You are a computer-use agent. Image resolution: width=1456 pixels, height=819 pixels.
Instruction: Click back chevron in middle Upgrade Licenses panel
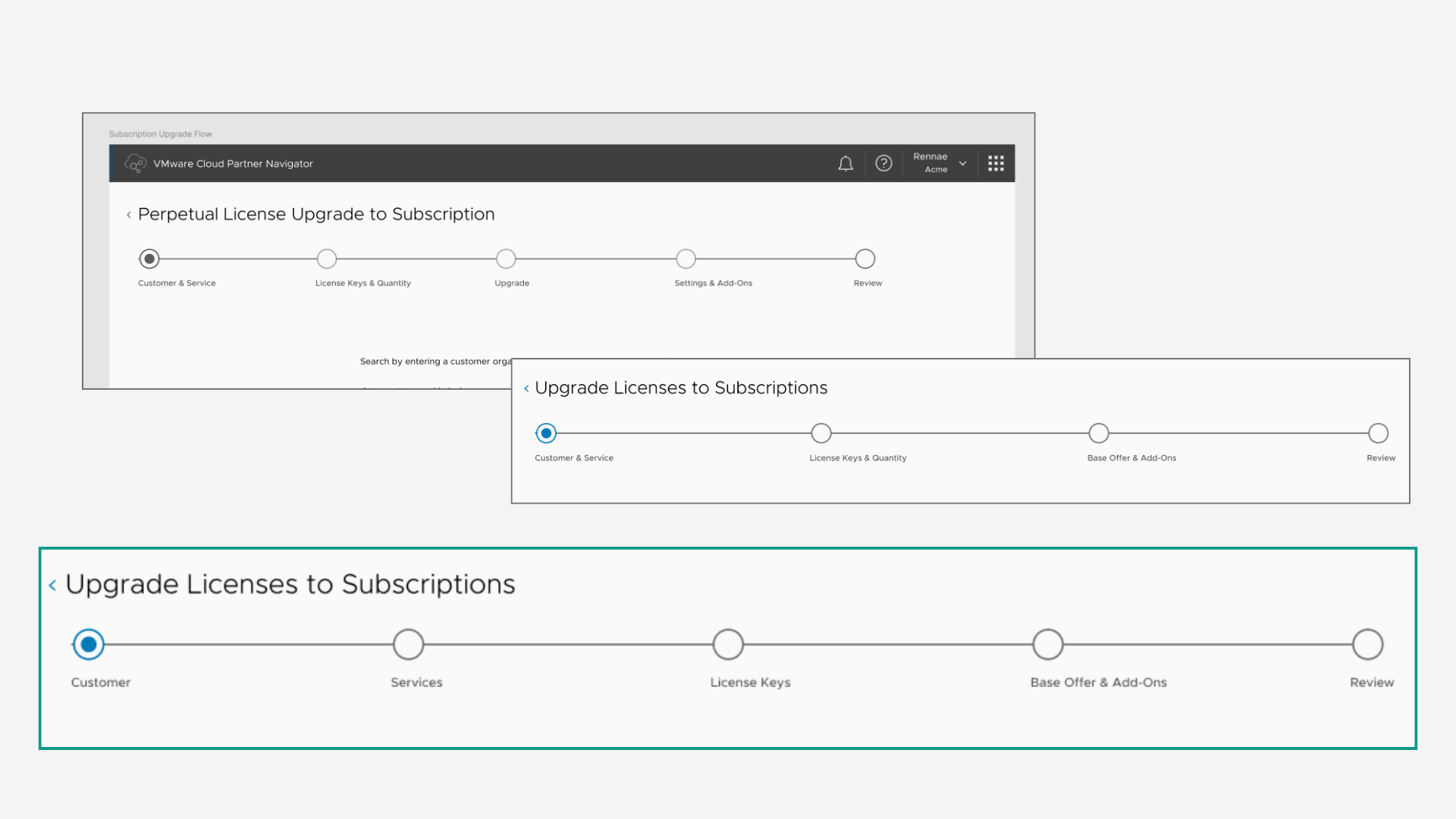point(526,388)
